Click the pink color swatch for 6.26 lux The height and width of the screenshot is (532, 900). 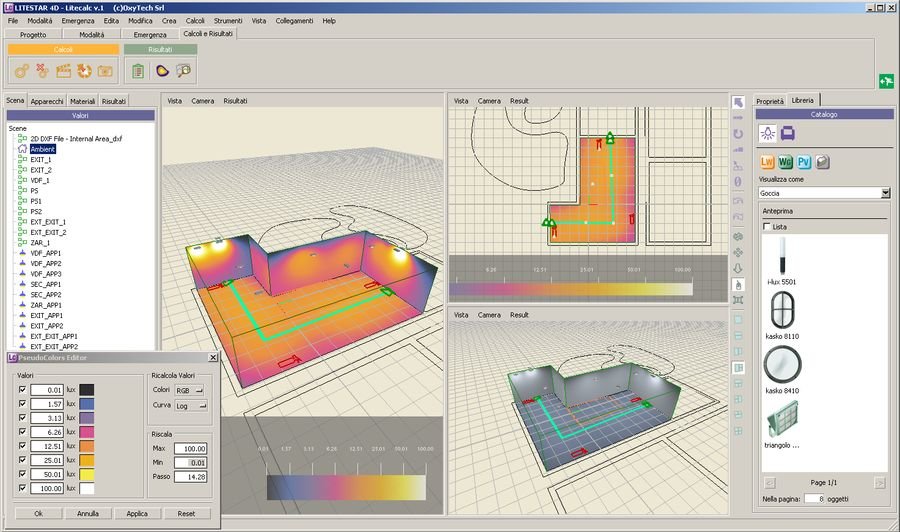[x=87, y=432]
